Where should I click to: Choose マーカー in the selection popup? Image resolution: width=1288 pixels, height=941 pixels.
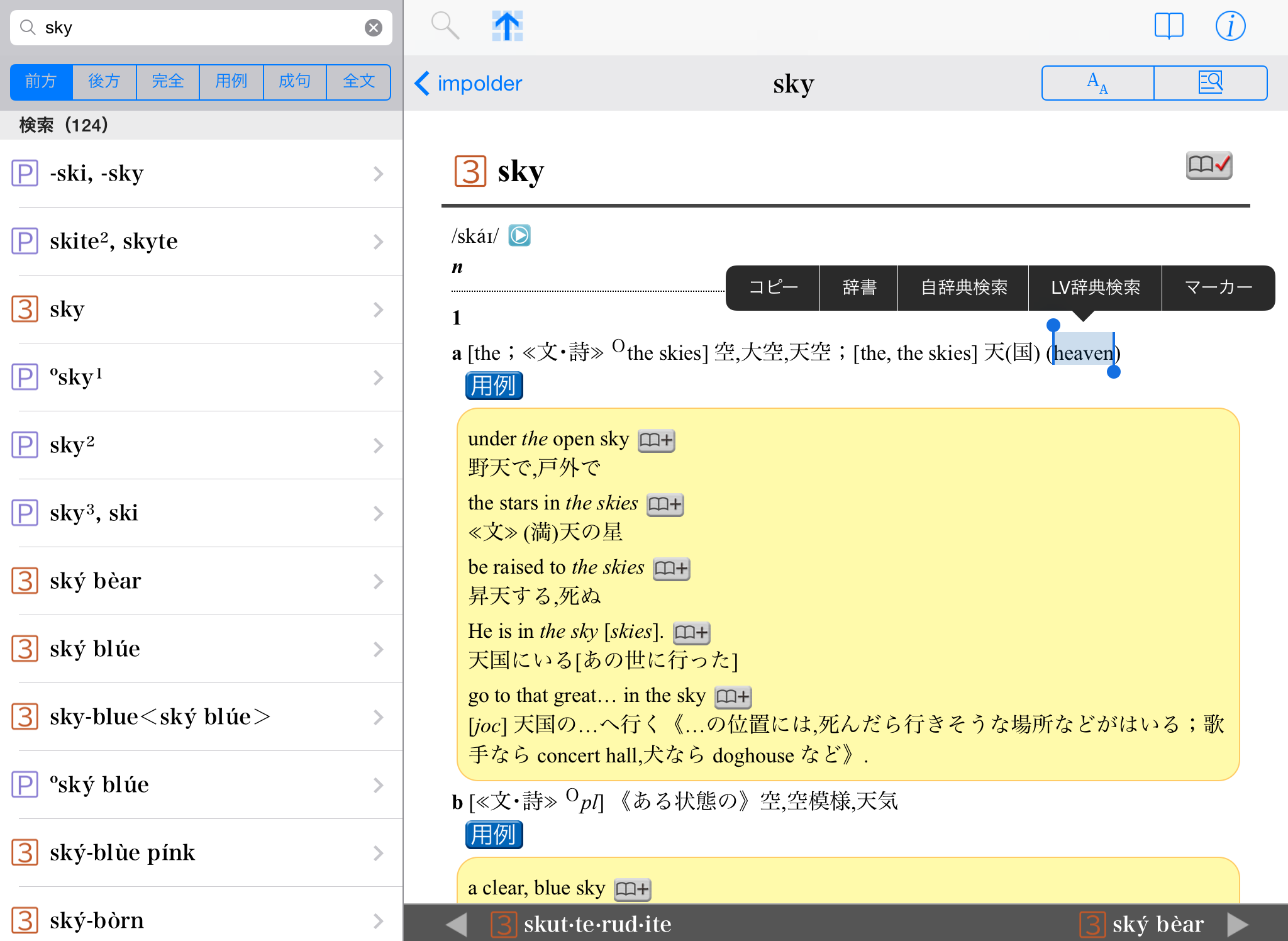coord(1218,288)
